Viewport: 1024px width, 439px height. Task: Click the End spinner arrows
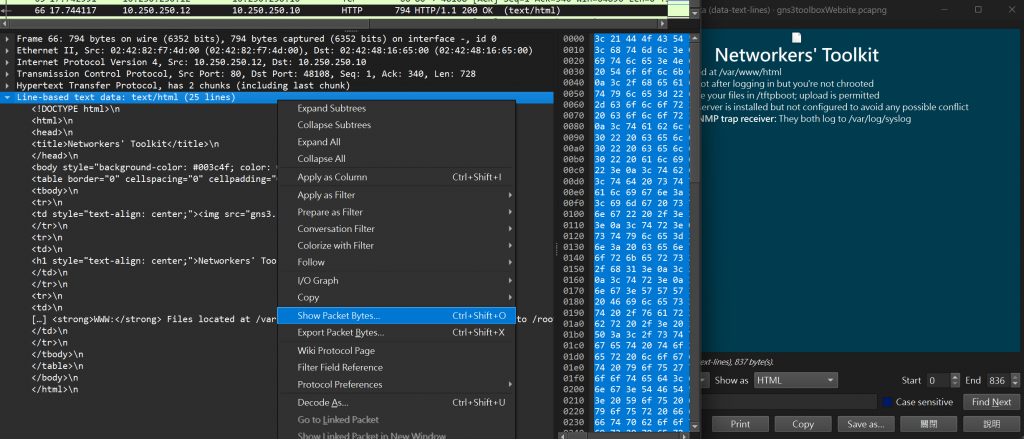[1015, 380]
